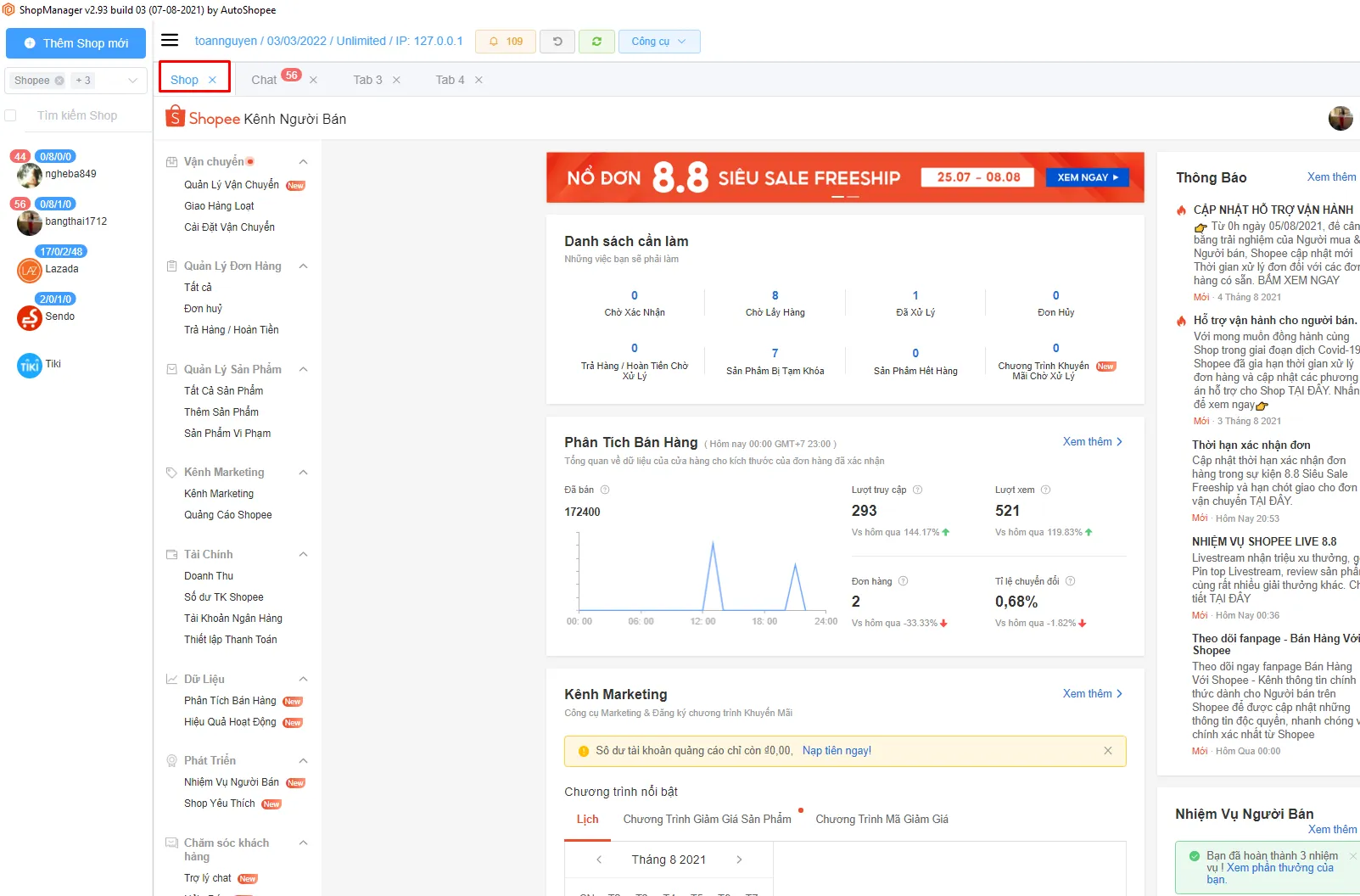The width and height of the screenshot is (1360, 896).
Task: Go to previous month in calendar
Action: [599, 860]
